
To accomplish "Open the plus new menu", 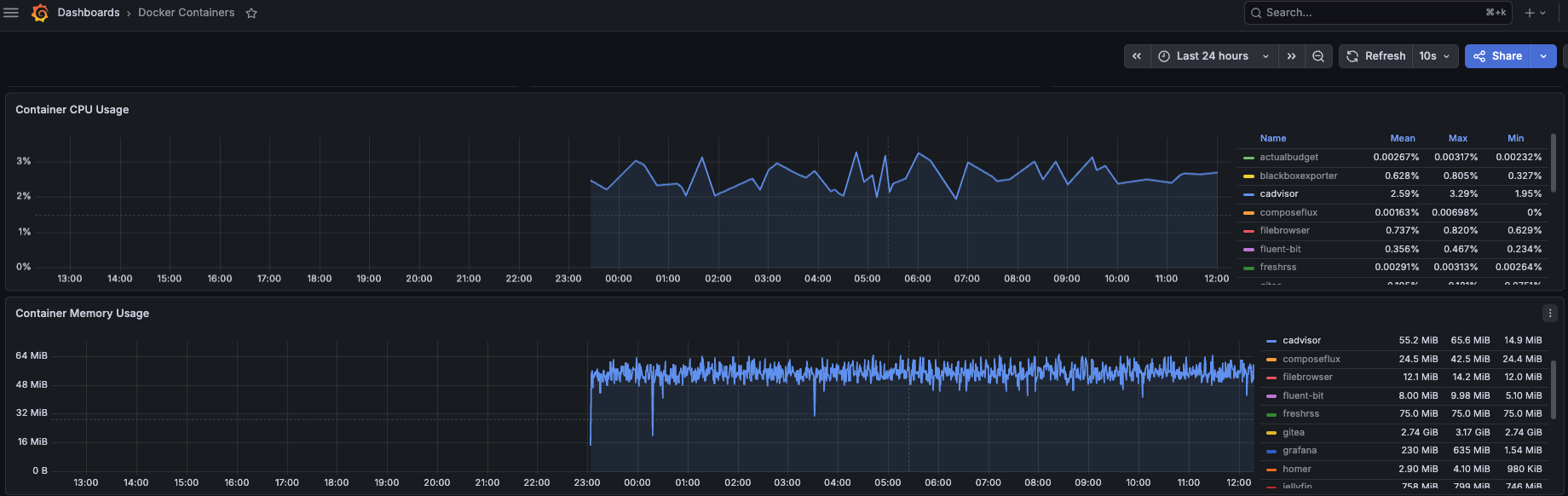I will point(1535,13).
